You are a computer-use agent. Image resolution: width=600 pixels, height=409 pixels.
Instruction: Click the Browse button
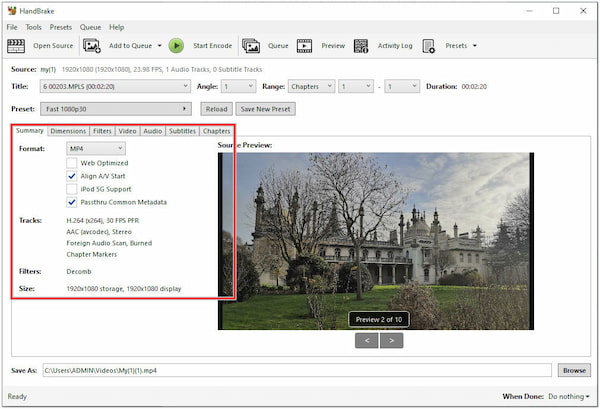[573, 370]
